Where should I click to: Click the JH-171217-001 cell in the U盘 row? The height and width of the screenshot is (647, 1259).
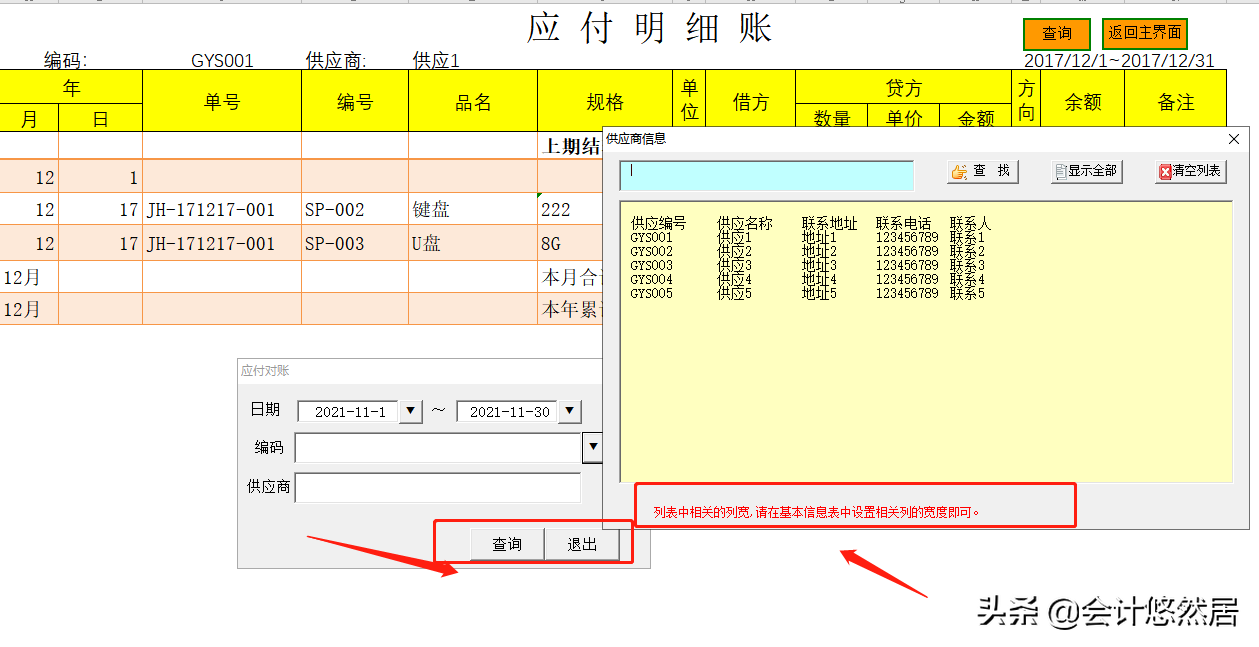coord(222,243)
